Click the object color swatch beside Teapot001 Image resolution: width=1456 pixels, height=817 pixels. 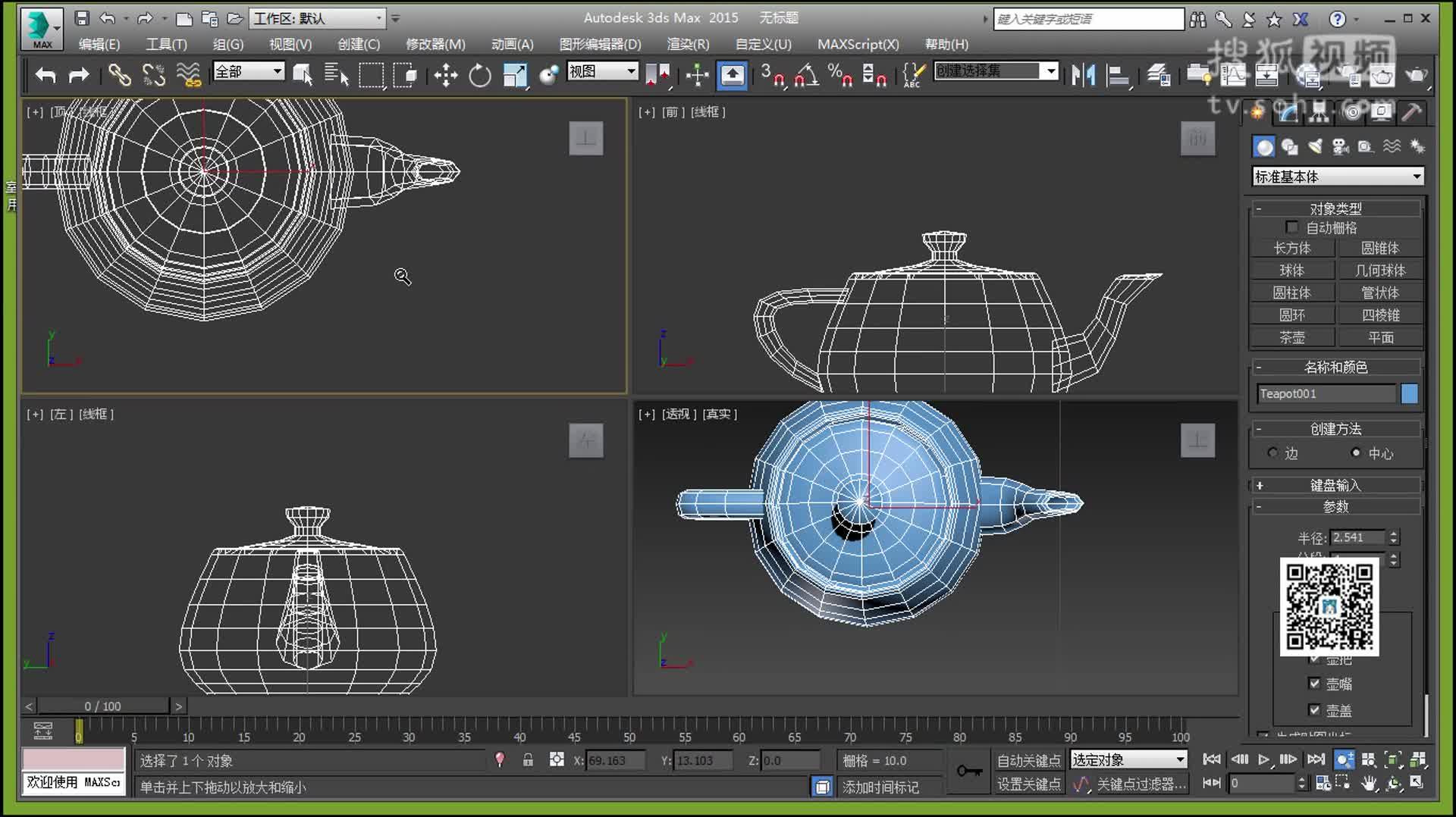(x=1409, y=393)
